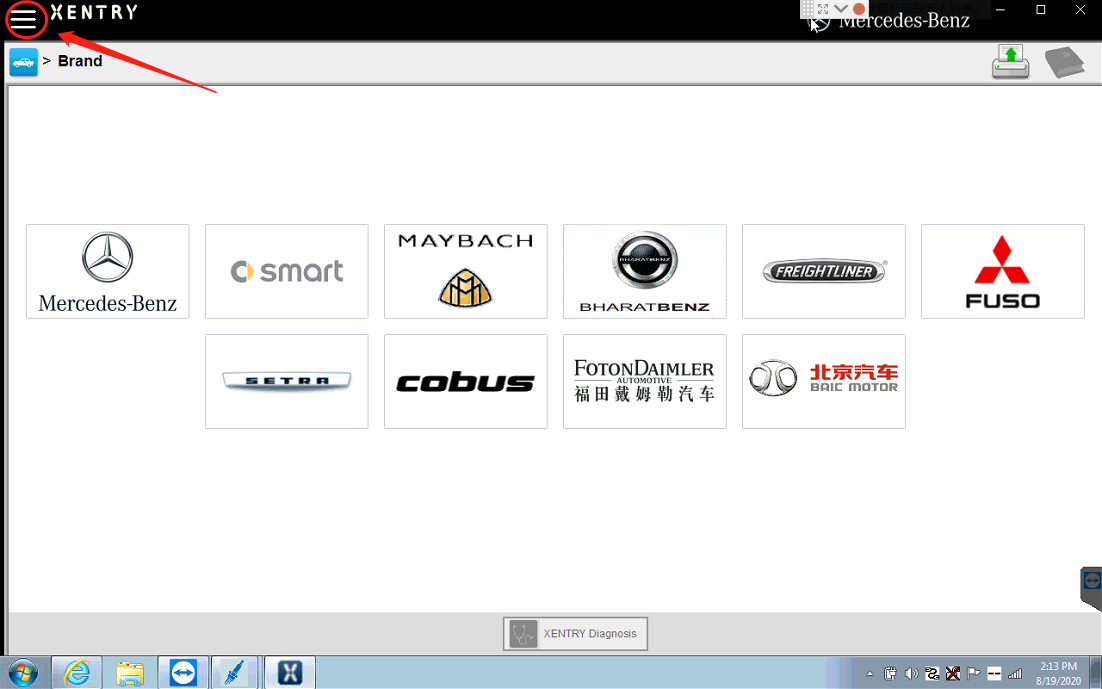The width and height of the screenshot is (1102, 689).
Task: Select the Setra brand tile
Action: [x=287, y=381]
